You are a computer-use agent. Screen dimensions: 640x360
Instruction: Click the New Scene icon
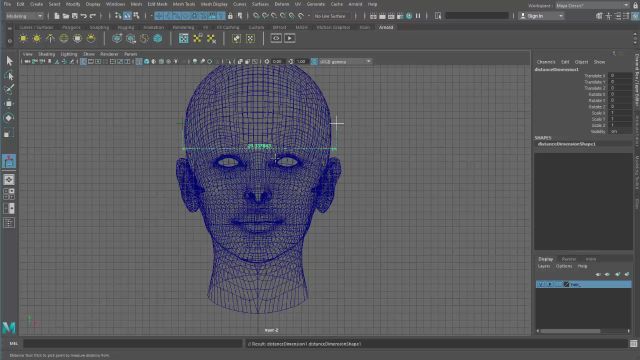click(x=57, y=16)
